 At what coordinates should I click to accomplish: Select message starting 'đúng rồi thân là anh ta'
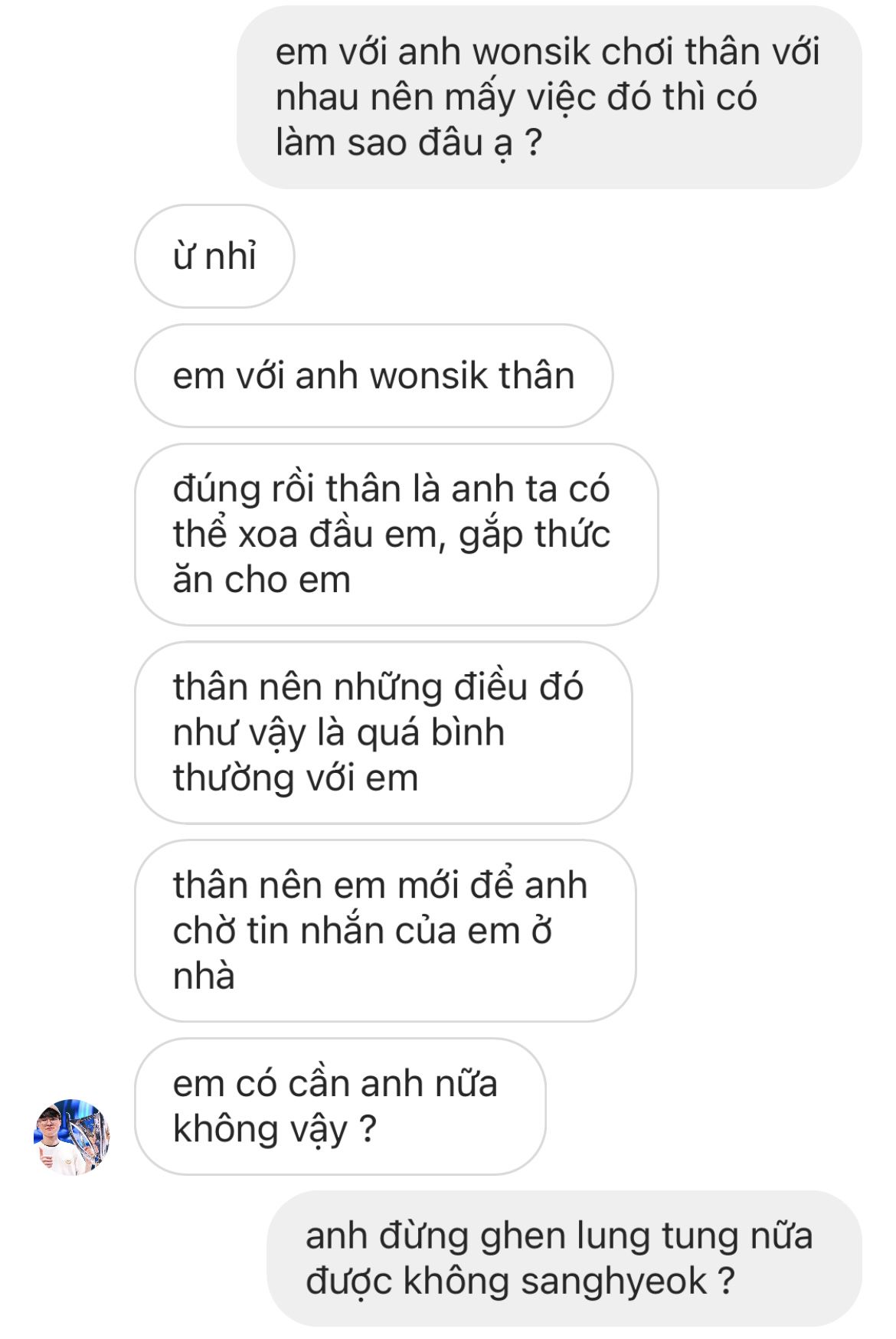click(x=396, y=534)
